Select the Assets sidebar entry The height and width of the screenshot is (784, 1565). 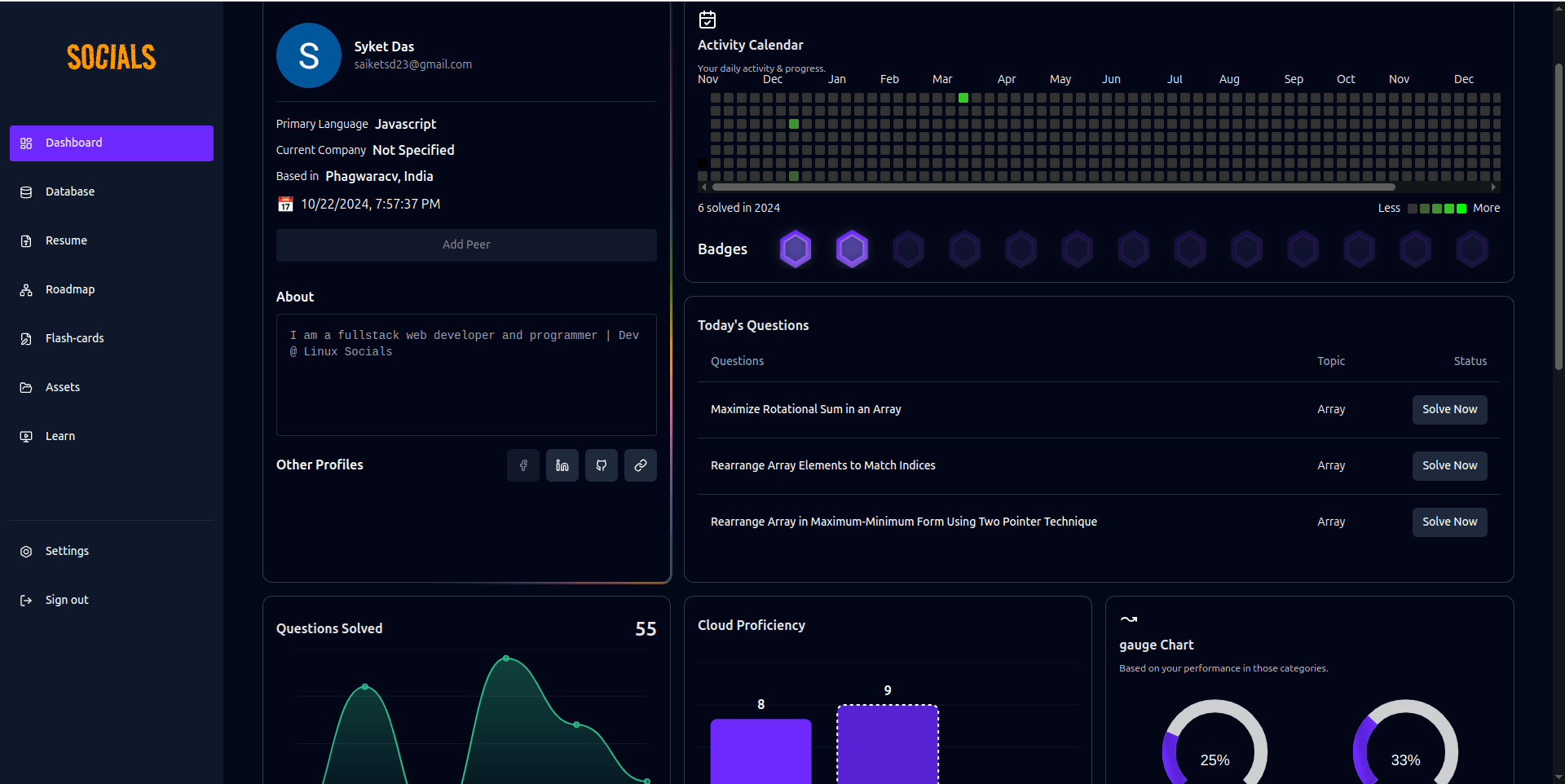pyautogui.click(x=112, y=388)
